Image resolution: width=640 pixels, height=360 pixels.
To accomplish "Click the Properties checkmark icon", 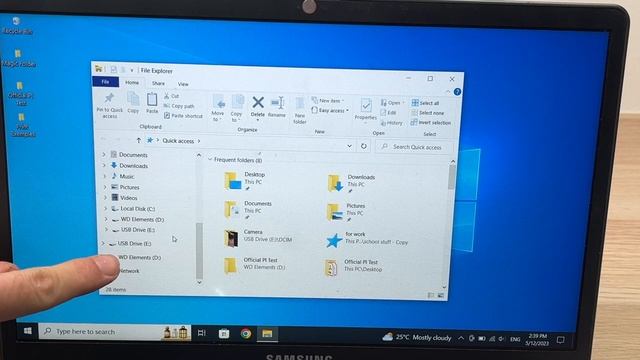I will [x=366, y=106].
